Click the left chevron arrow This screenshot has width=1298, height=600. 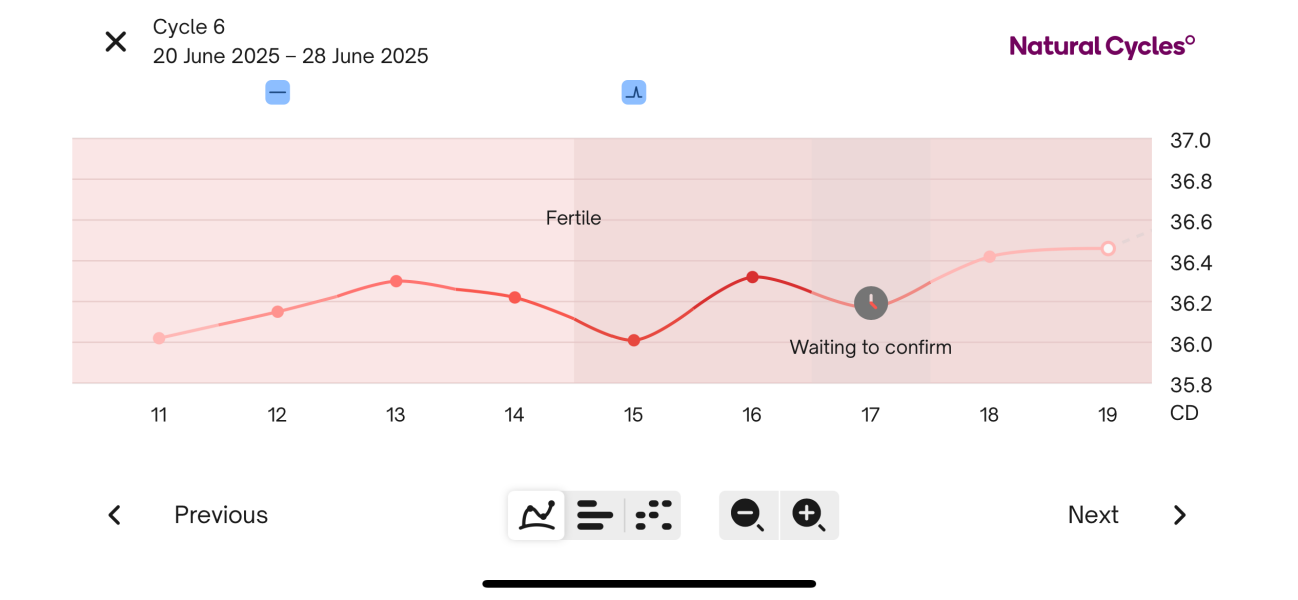[x=115, y=515]
